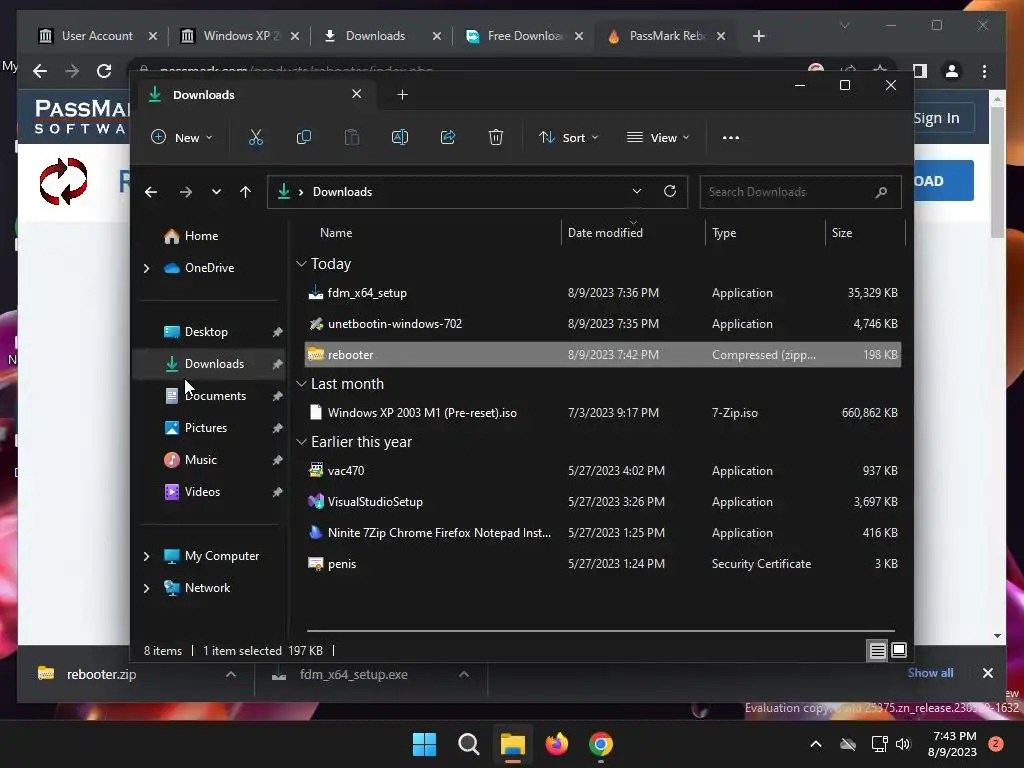Open Windows Start menu
This screenshot has width=1024, height=768.
pyautogui.click(x=424, y=744)
